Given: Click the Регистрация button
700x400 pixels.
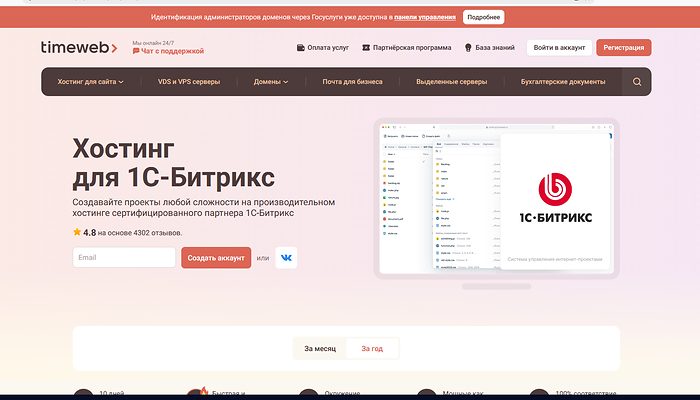Looking at the screenshot, I should click(624, 47).
